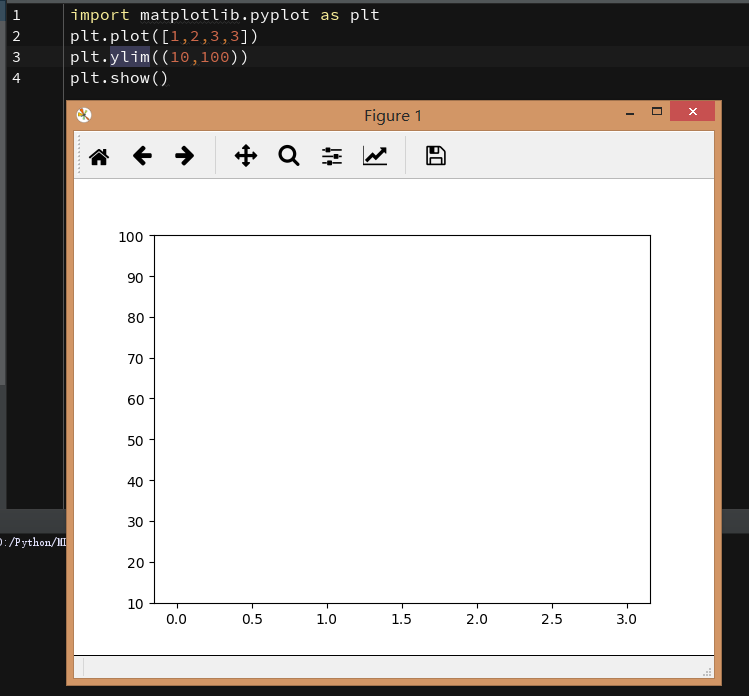Reset the plot to the home view
Image resolution: width=749 pixels, height=696 pixels.
tap(99, 156)
